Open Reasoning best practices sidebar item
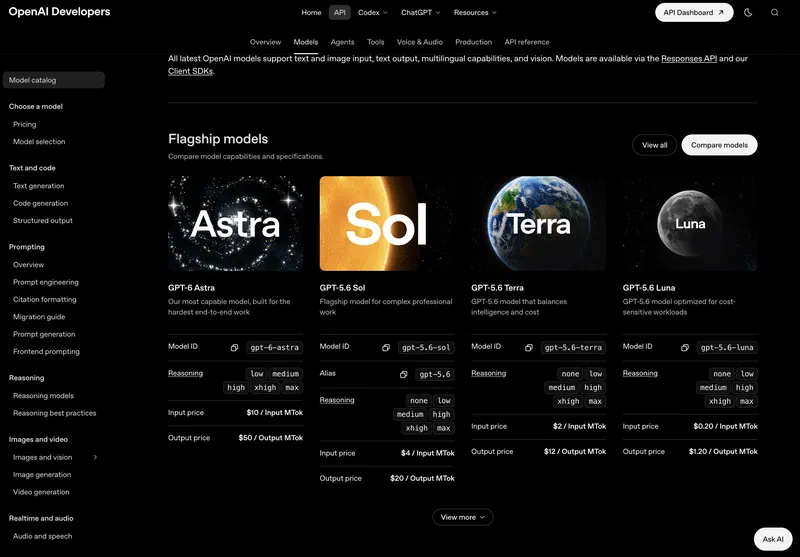Screen dimensions: 800x557 pyautogui.click(x=55, y=413)
